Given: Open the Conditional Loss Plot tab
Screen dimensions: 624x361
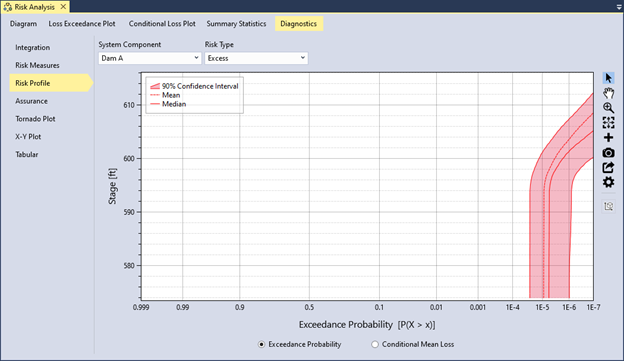Looking at the screenshot, I should click(x=162, y=24).
